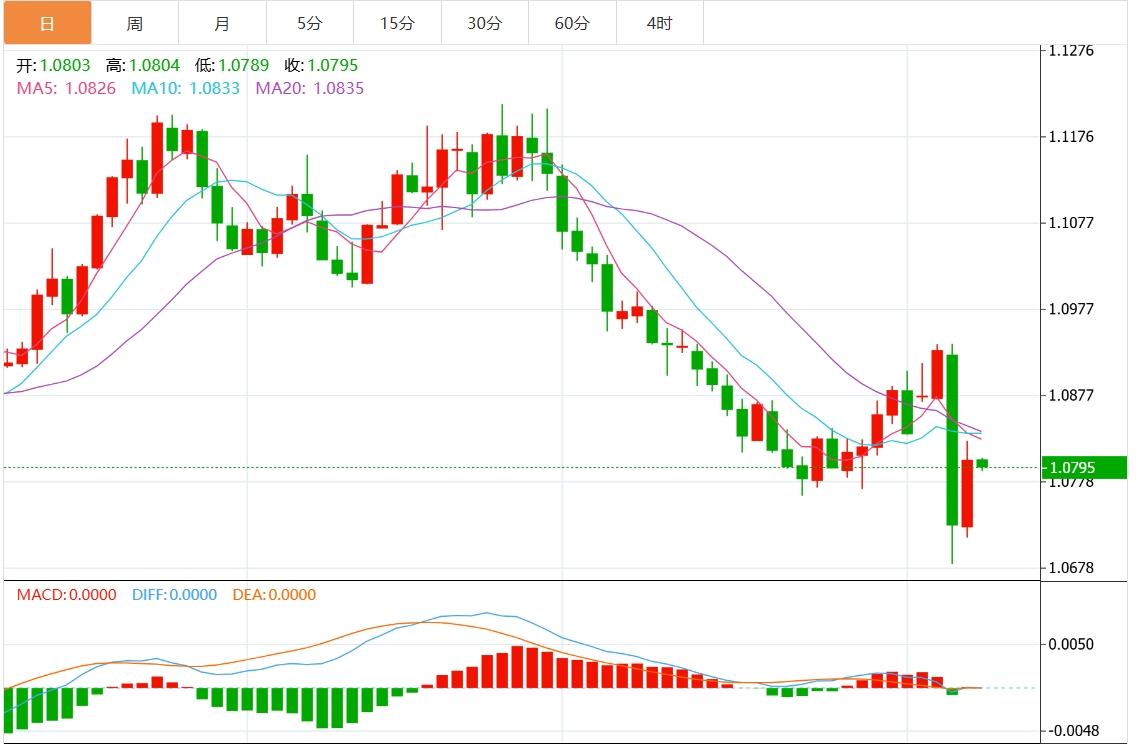Show the 30分 timeframe chart

pos(485,23)
